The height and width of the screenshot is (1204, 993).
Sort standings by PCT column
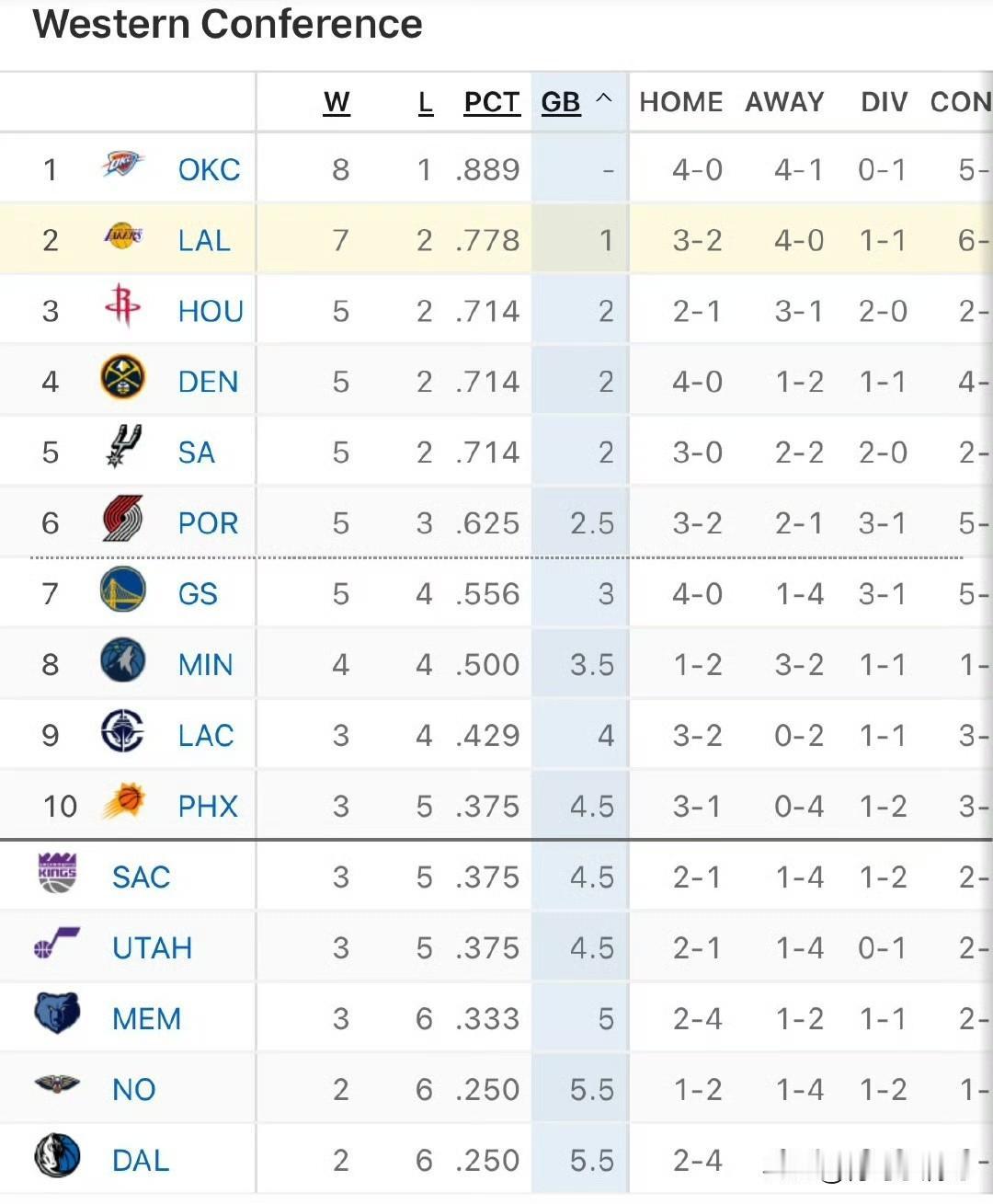492,102
